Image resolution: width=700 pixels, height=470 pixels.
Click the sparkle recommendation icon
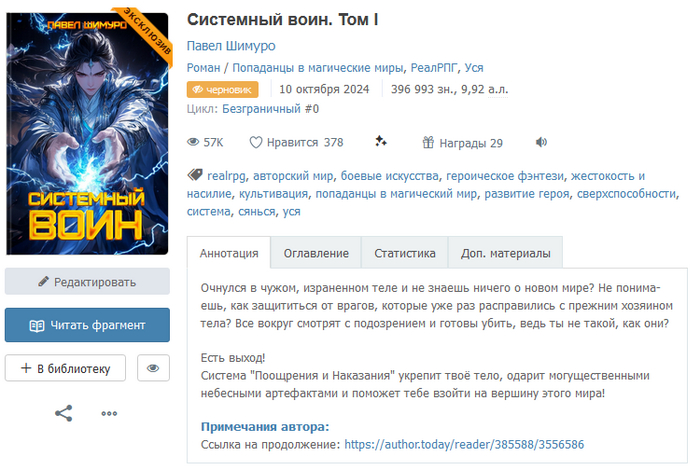click(381, 141)
